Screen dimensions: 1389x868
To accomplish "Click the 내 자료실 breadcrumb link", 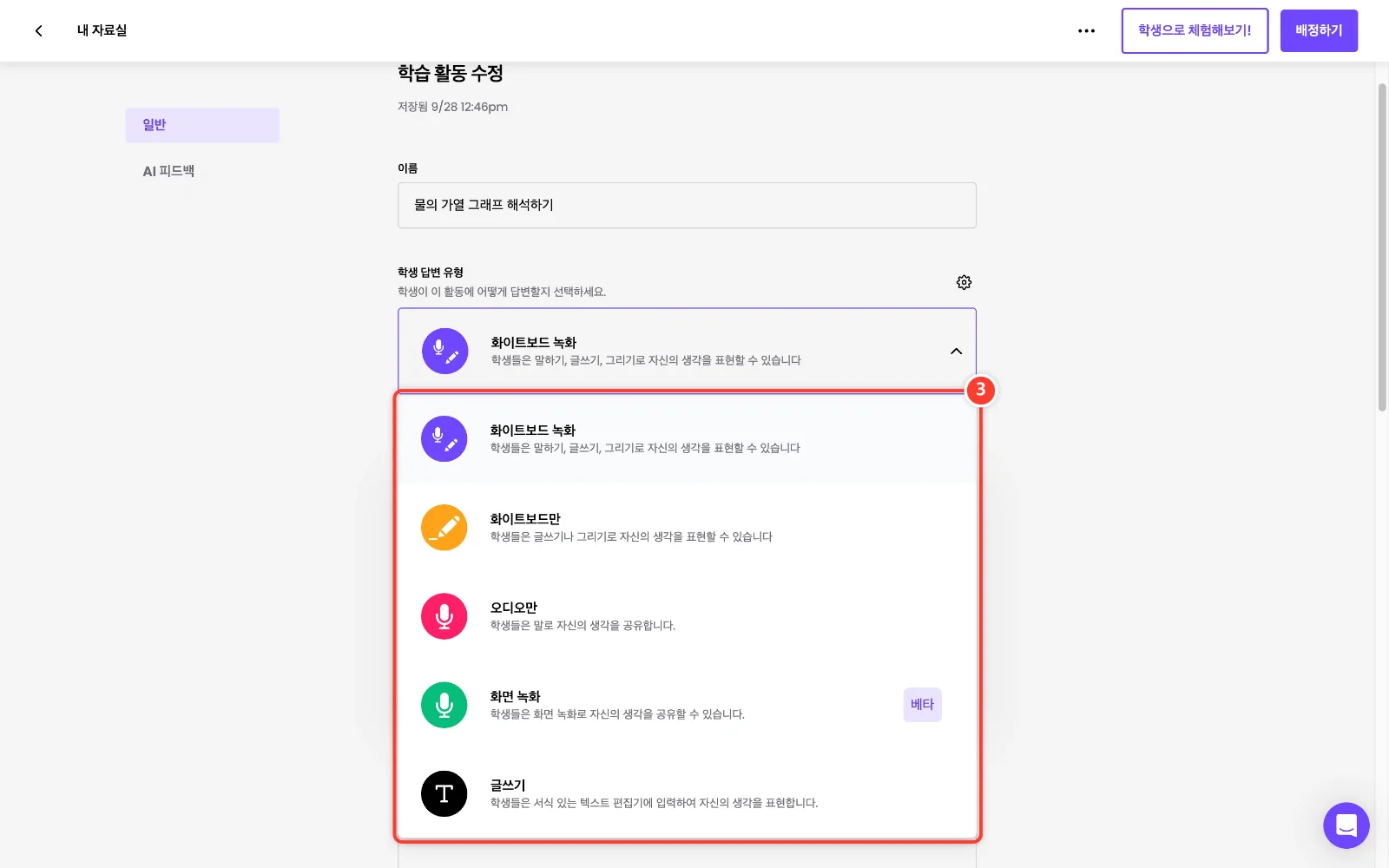I will (102, 30).
